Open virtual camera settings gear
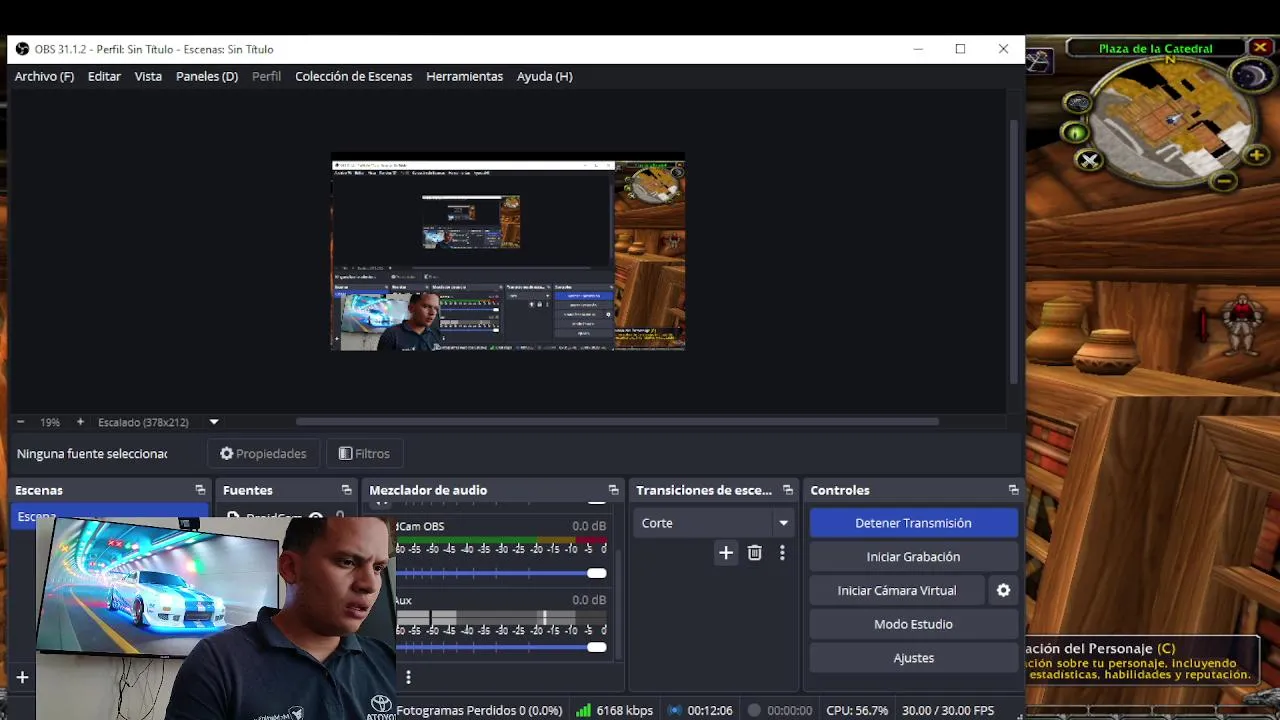Screen dimensions: 1280x720 (x=1003, y=591)
